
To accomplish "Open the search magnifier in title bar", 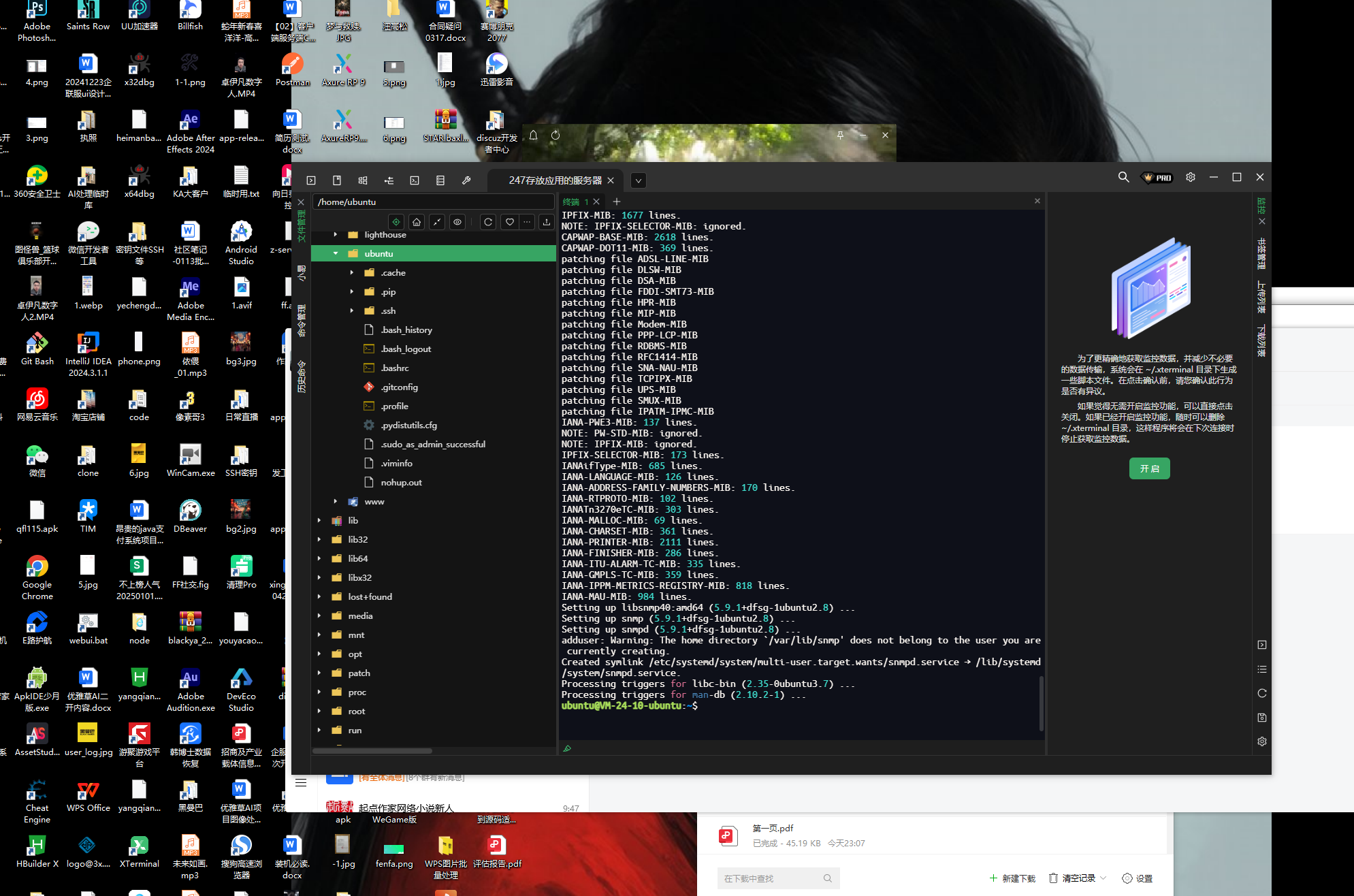I will click(x=1123, y=177).
